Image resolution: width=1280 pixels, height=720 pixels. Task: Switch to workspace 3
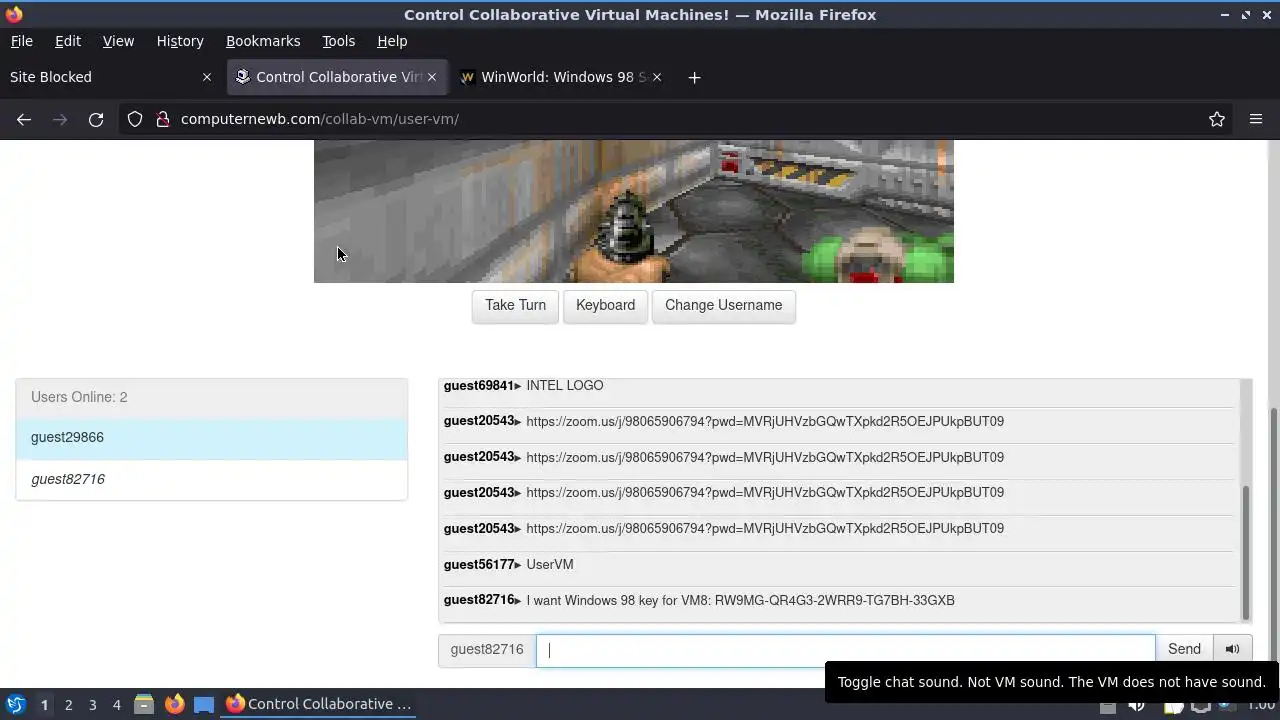click(92, 704)
